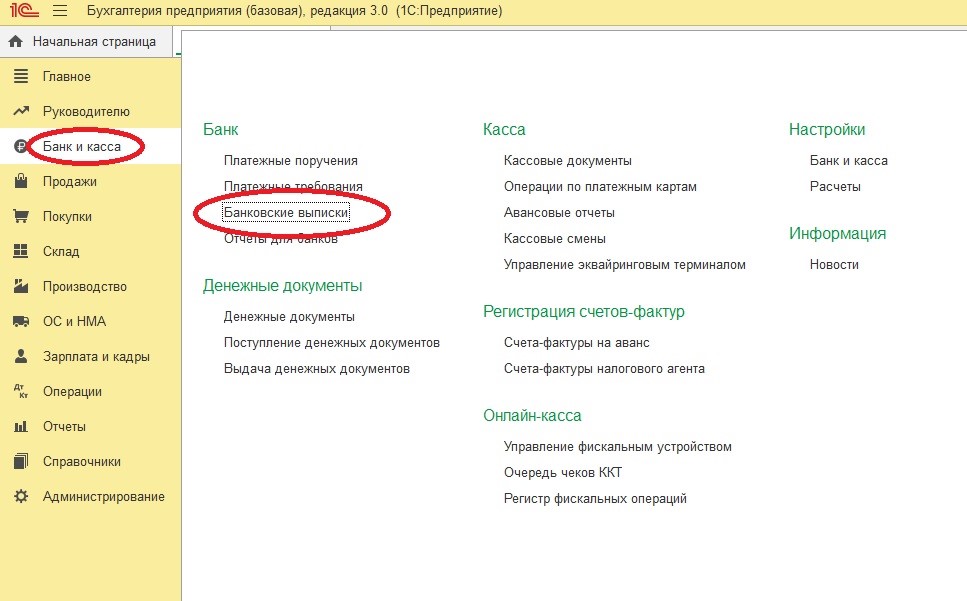967x601 pixels.
Task: Click the Зарплата и кадры person icon
Action: click(21, 356)
